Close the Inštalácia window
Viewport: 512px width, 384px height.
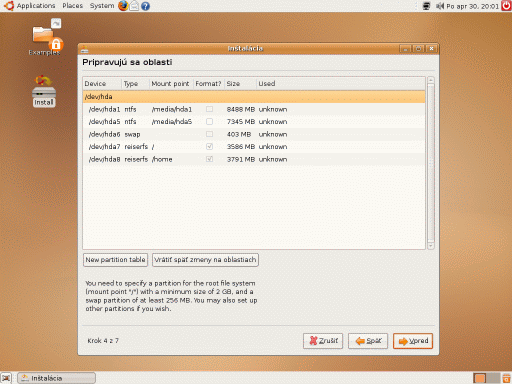pyautogui.click(x=431, y=49)
